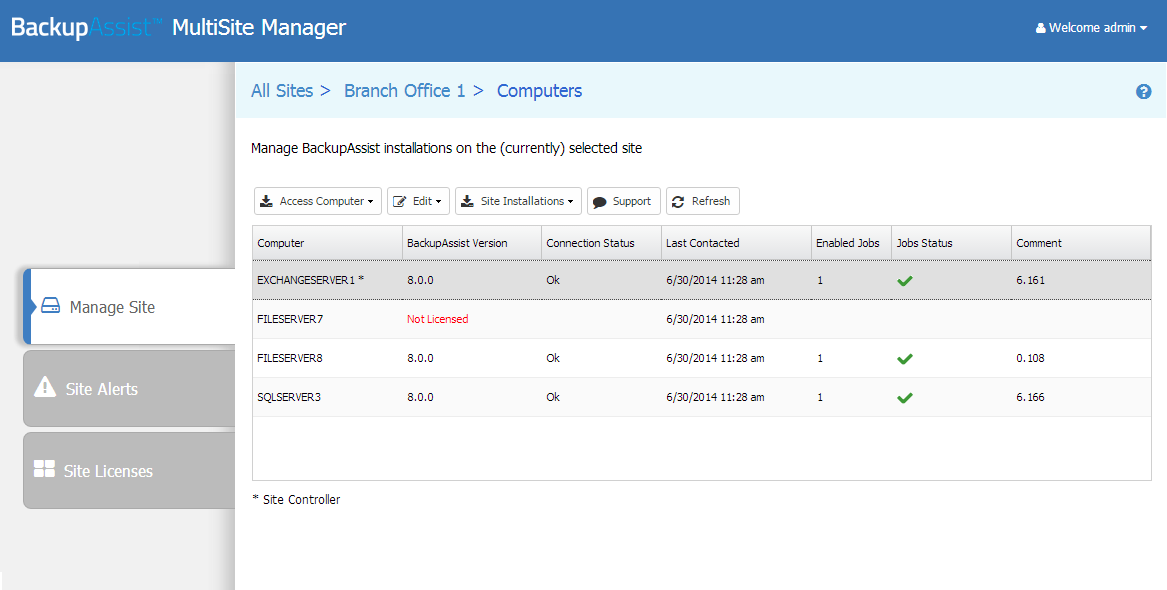Click the 8.0.0 version for SQLSERVER3
Image resolution: width=1167 pixels, height=590 pixels.
421,397
